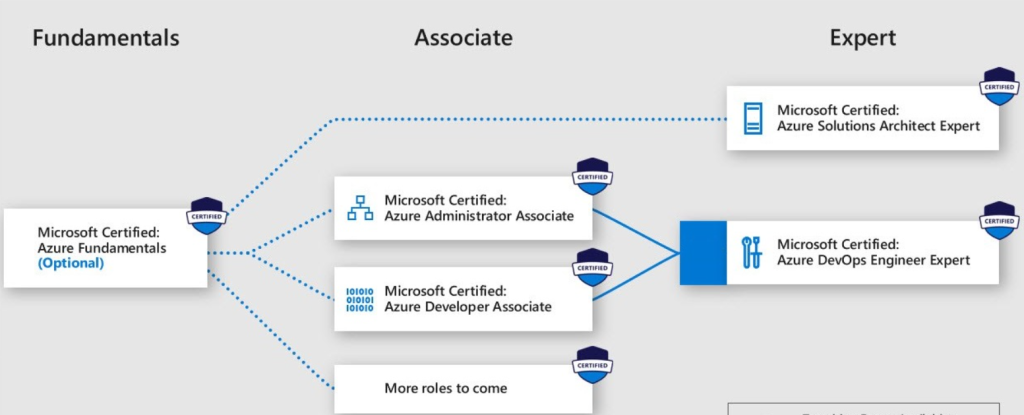Click the DevOps Engineer tools icon
This screenshot has height=415, width=1024.
tap(751, 252)
